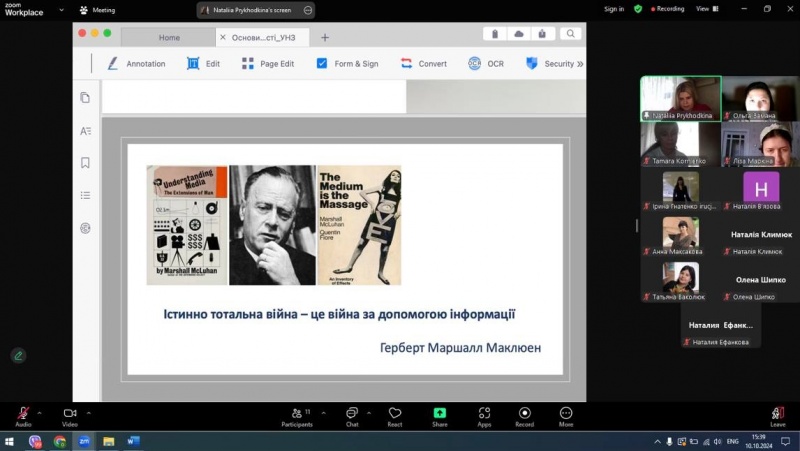Open the Chat panel
Image resolution: width=800 pixels, height=451 pixels.
[352, 414]
